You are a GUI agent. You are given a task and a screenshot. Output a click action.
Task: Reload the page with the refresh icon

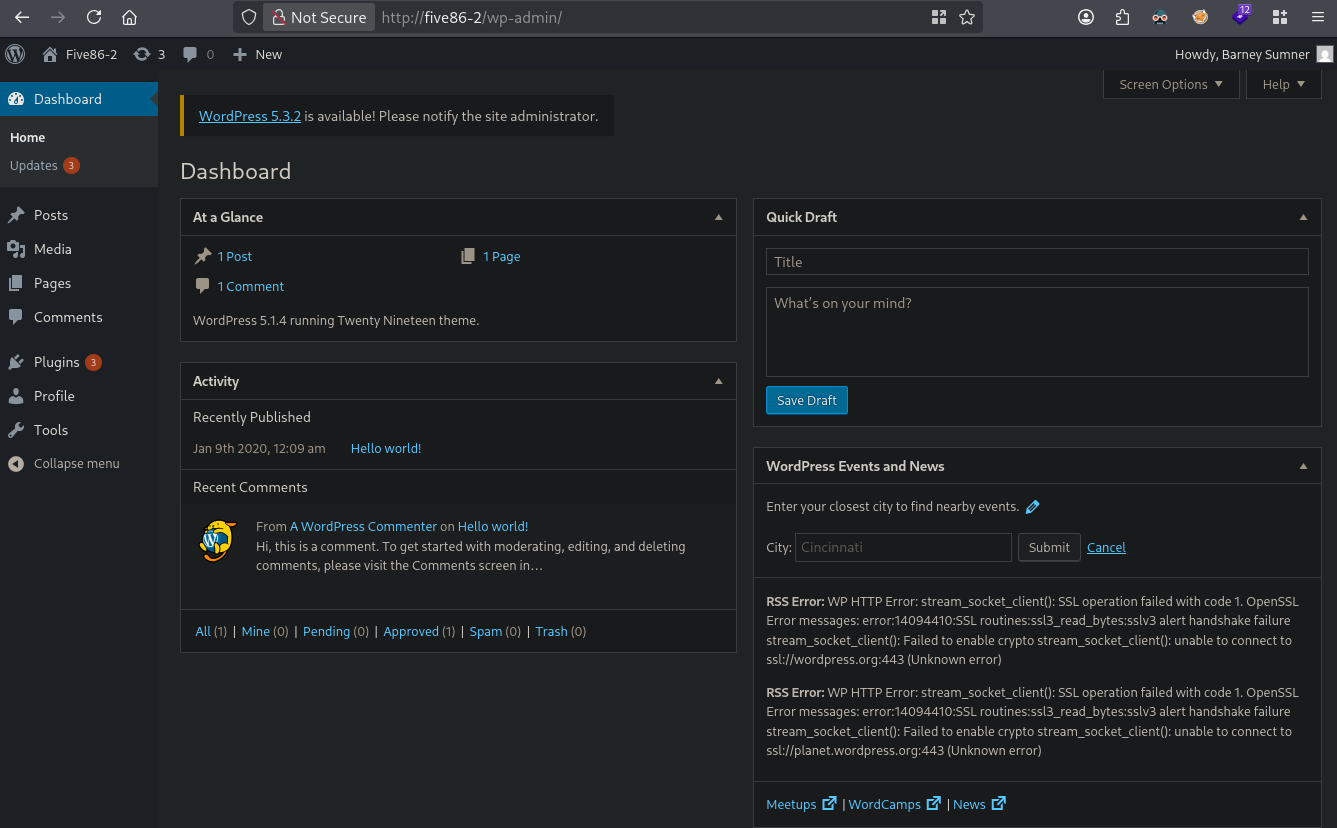click(94, 17)
